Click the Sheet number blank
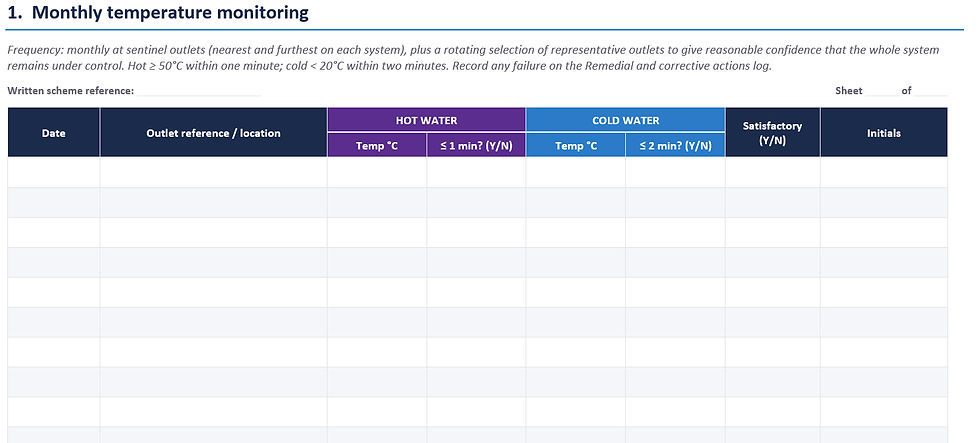 click(x=882, y=91)
